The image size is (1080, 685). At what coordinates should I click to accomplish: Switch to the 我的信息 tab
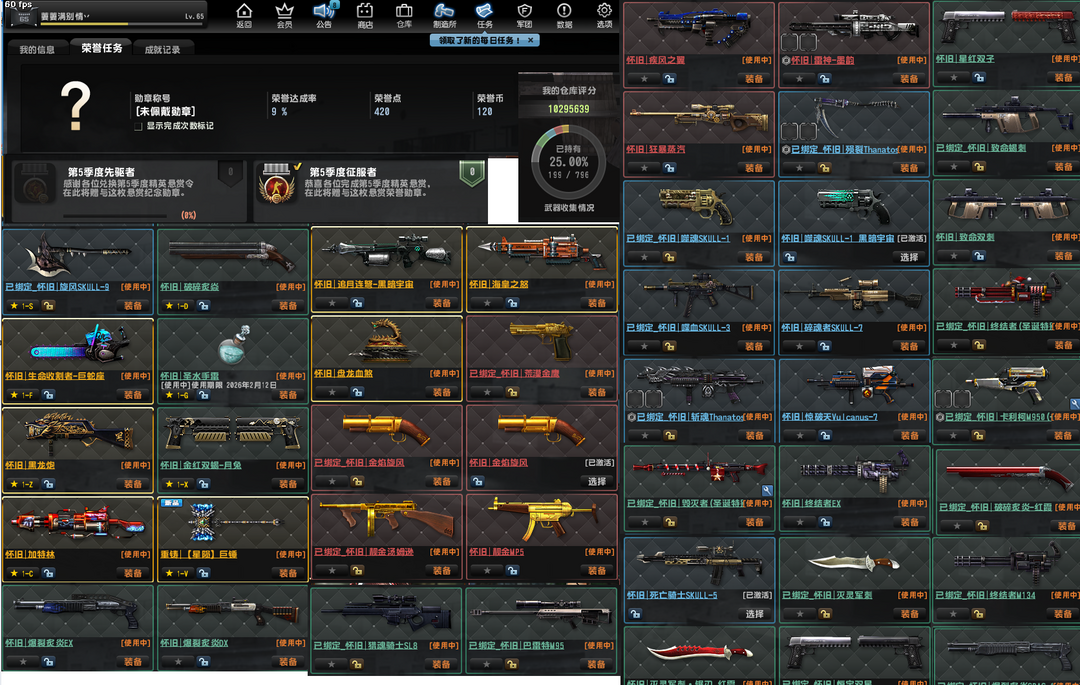click(x=37, y=49)
